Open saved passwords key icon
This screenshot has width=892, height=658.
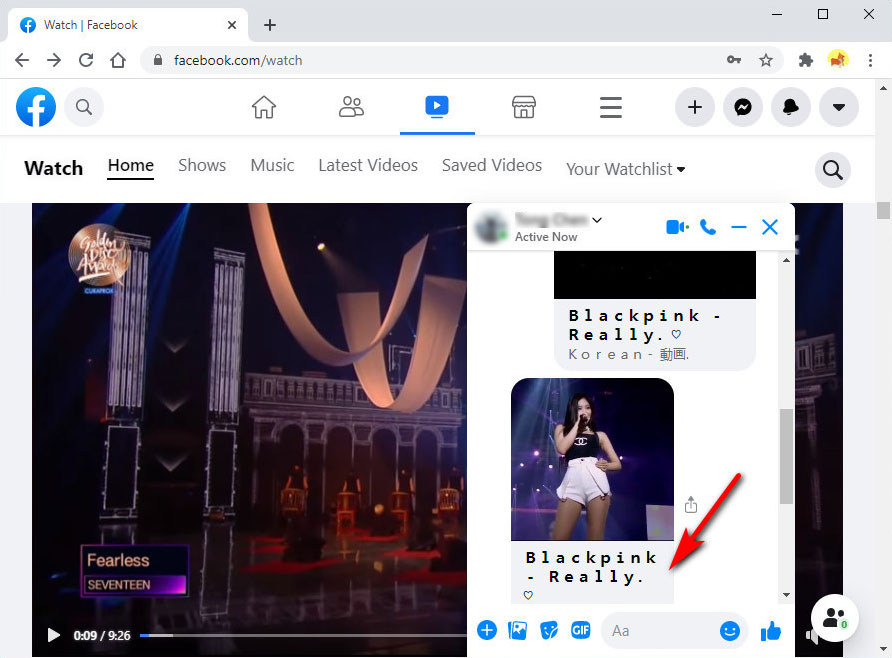(734, 60)
